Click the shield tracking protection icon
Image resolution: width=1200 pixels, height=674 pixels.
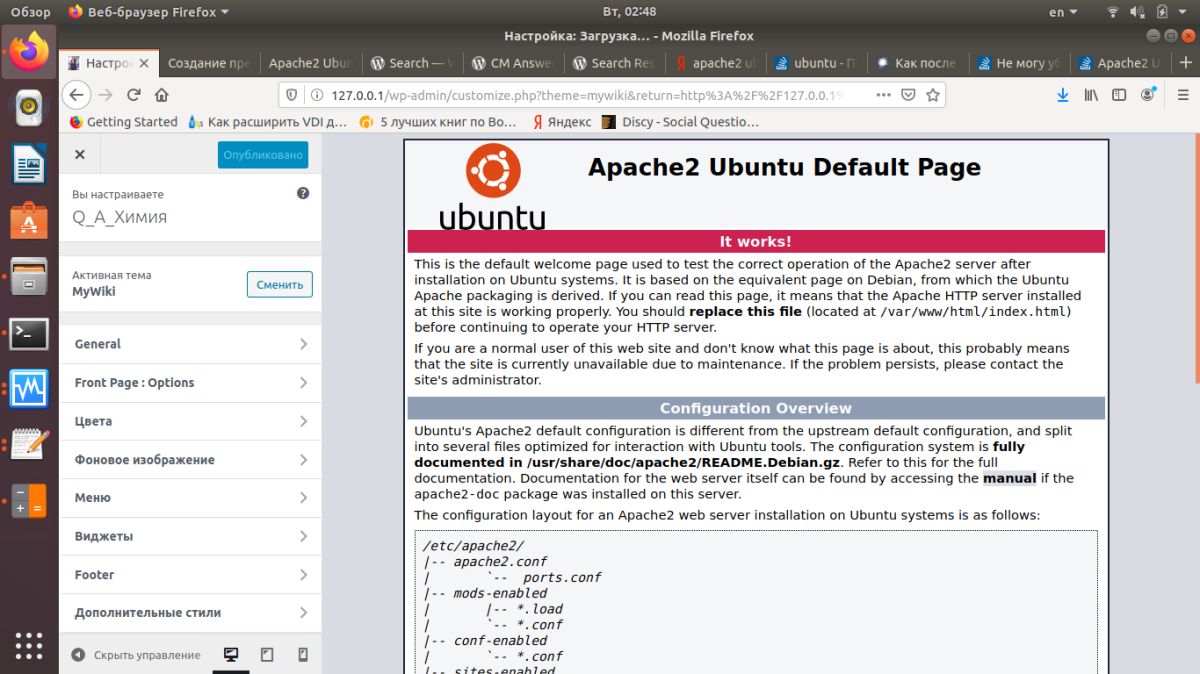pos(292,95)
